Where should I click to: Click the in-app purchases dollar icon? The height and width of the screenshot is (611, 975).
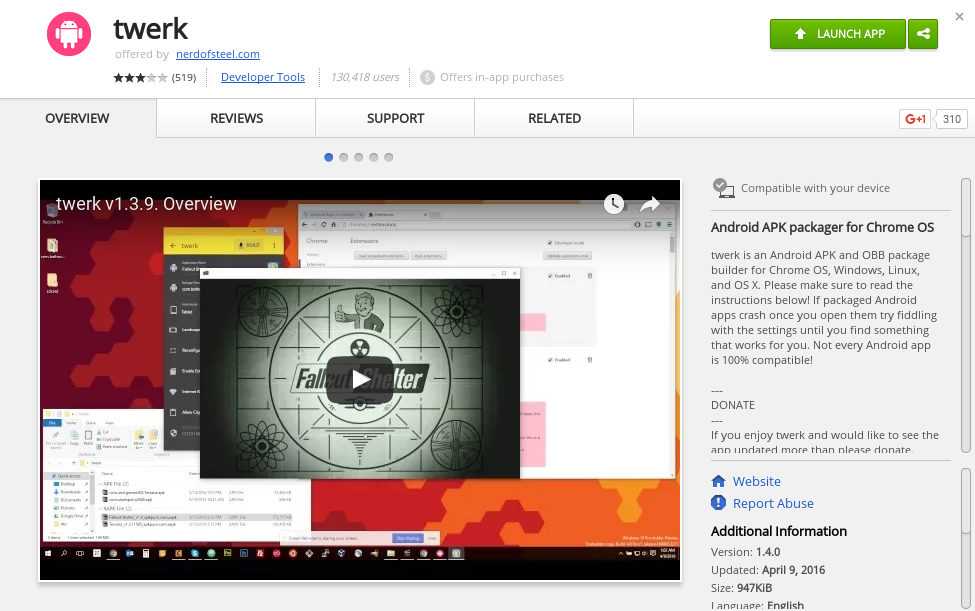(x=427, y=78)
